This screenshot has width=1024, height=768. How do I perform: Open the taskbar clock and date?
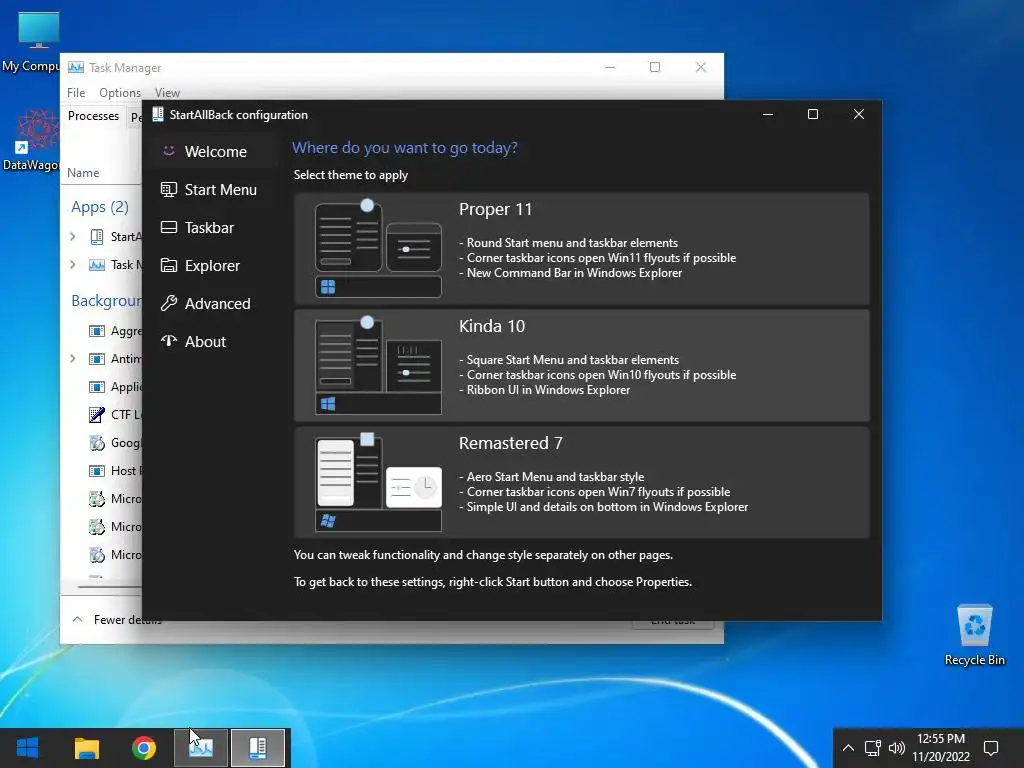pyautogui.click(x=941, y=748)
